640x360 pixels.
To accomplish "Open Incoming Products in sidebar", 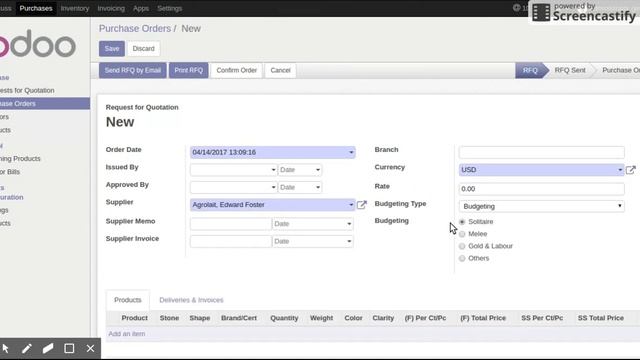I will [20, 158].
